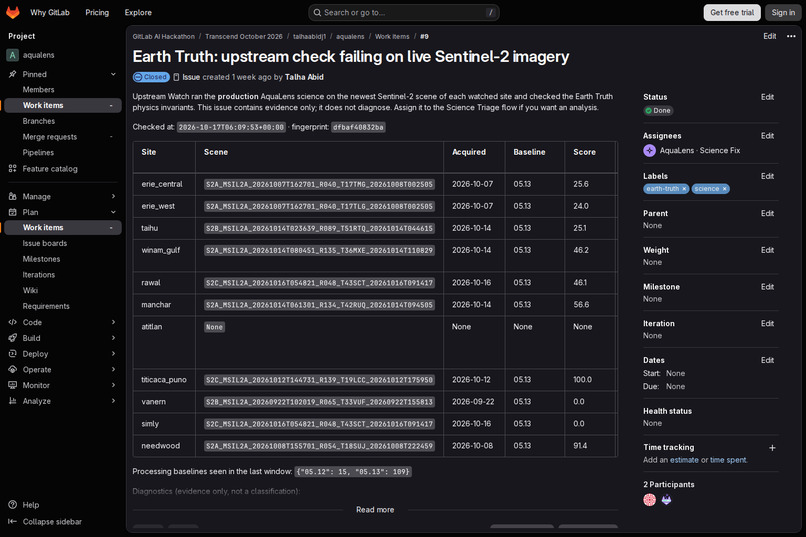Open Members in the sidebar

click(39, 89)
